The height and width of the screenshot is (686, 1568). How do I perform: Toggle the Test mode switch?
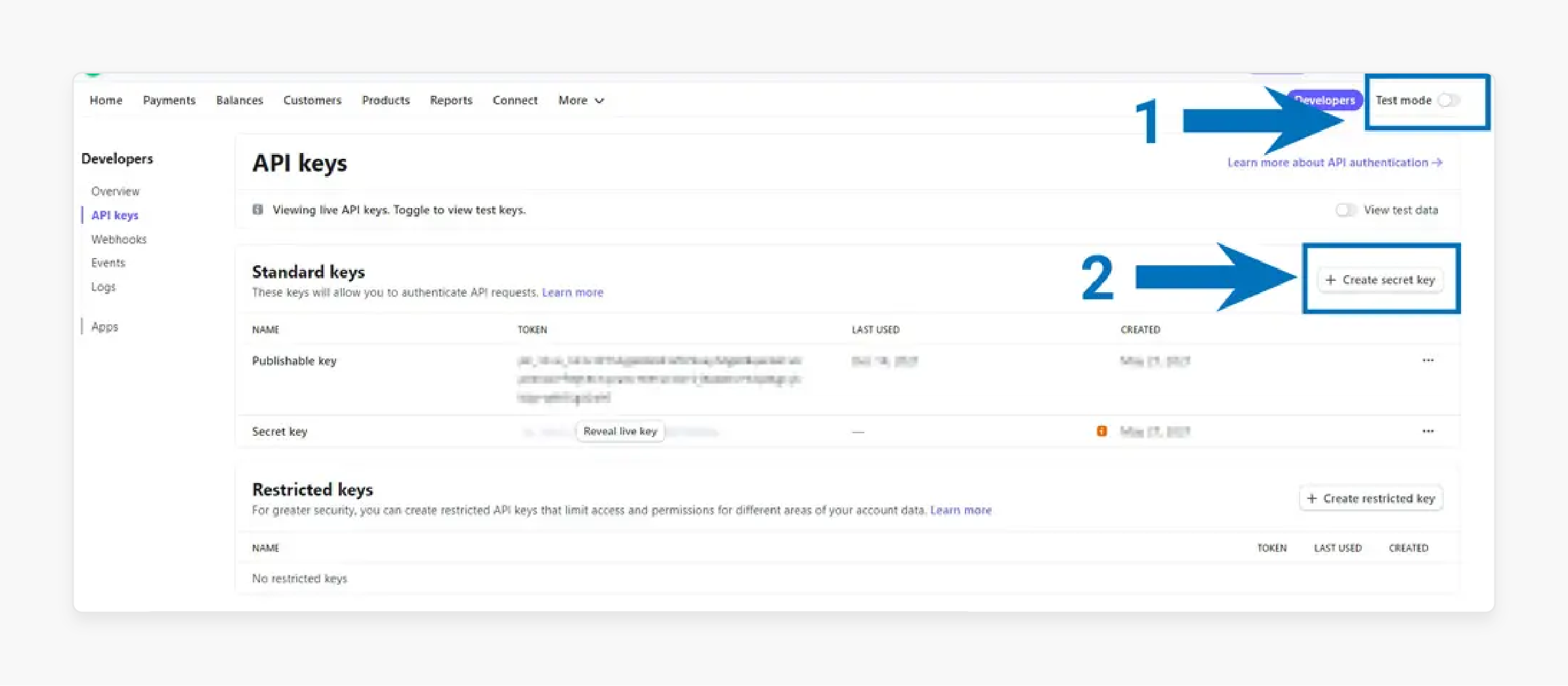click(1449, 100)
